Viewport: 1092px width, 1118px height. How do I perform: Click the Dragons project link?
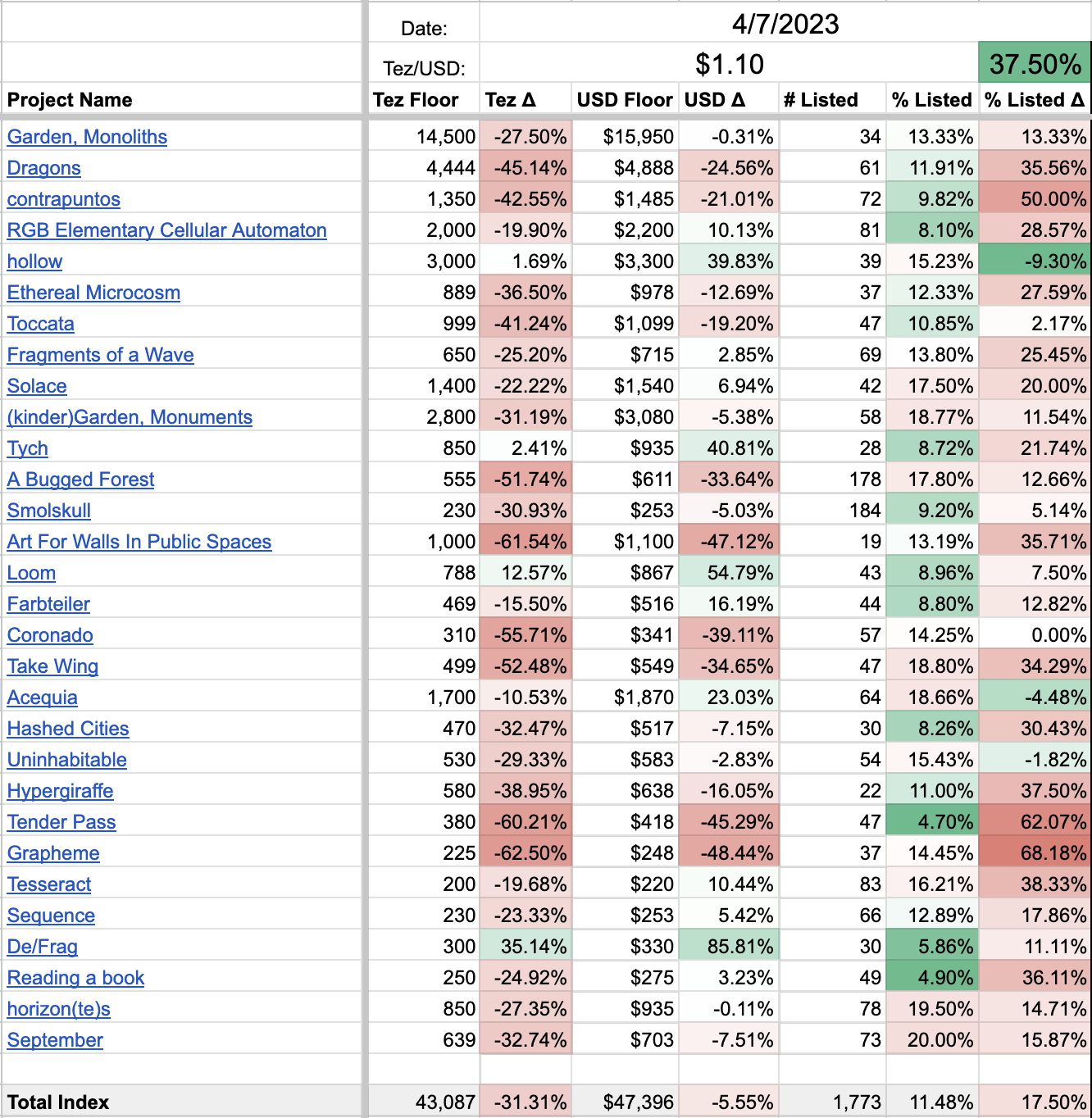(44, 168)
